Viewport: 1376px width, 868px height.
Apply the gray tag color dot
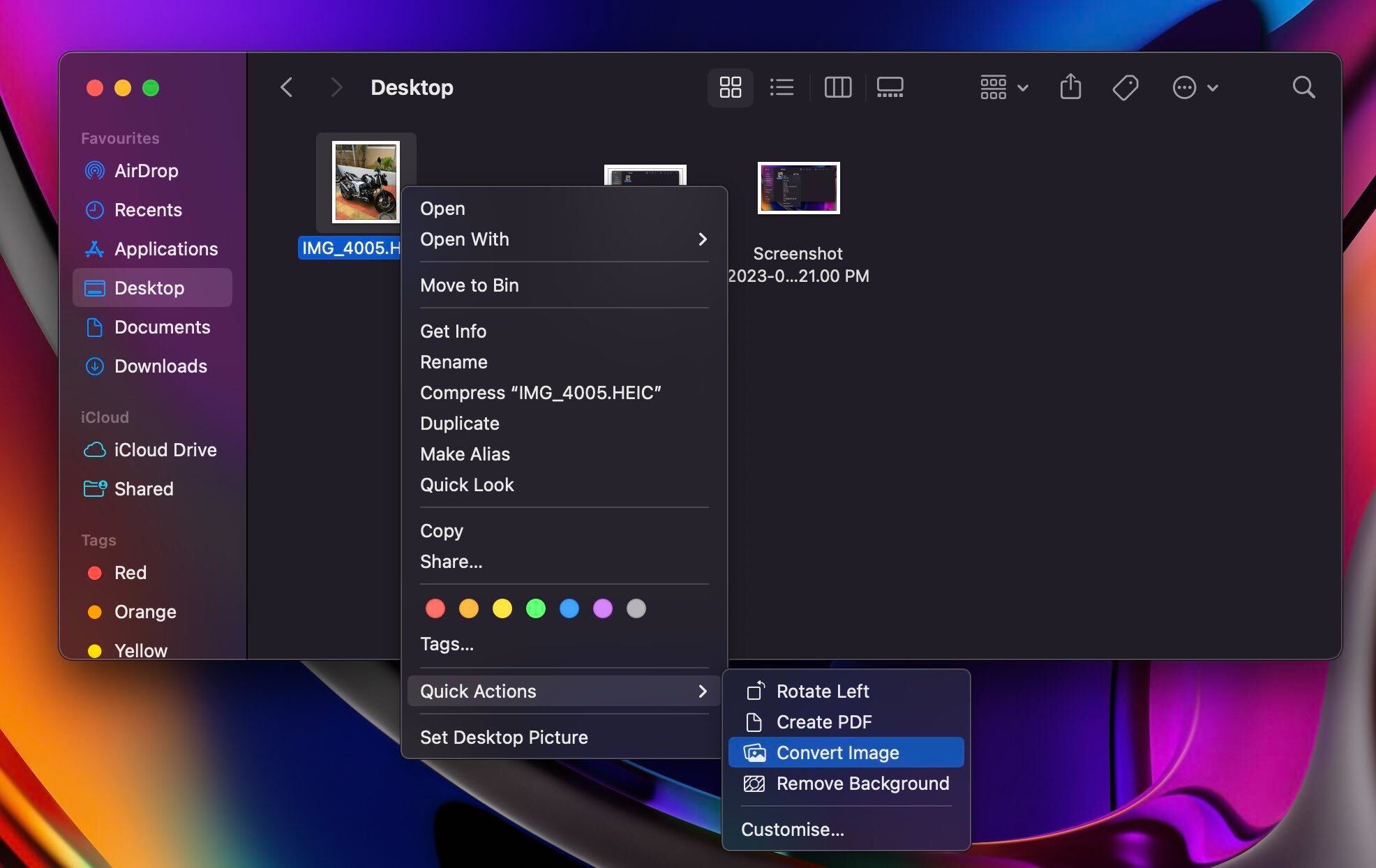(x=636, y=608)
